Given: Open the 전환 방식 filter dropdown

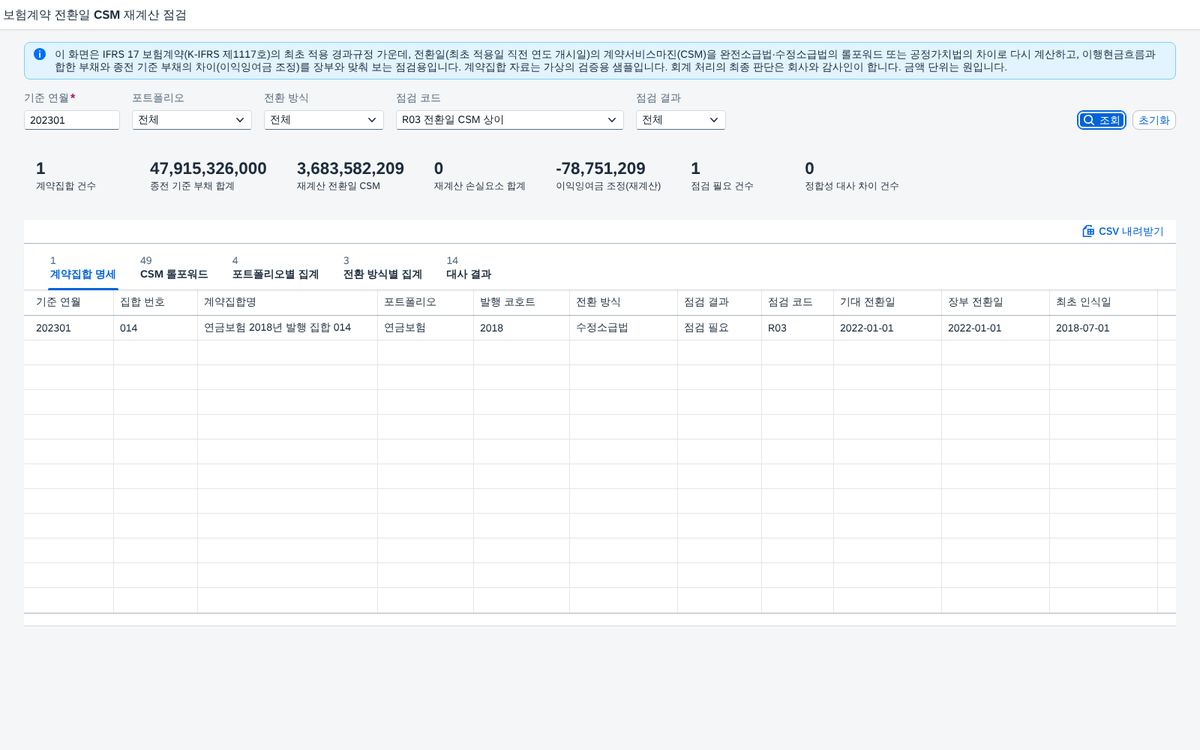Looking at the screenshot, I should (x=323, y=120).
